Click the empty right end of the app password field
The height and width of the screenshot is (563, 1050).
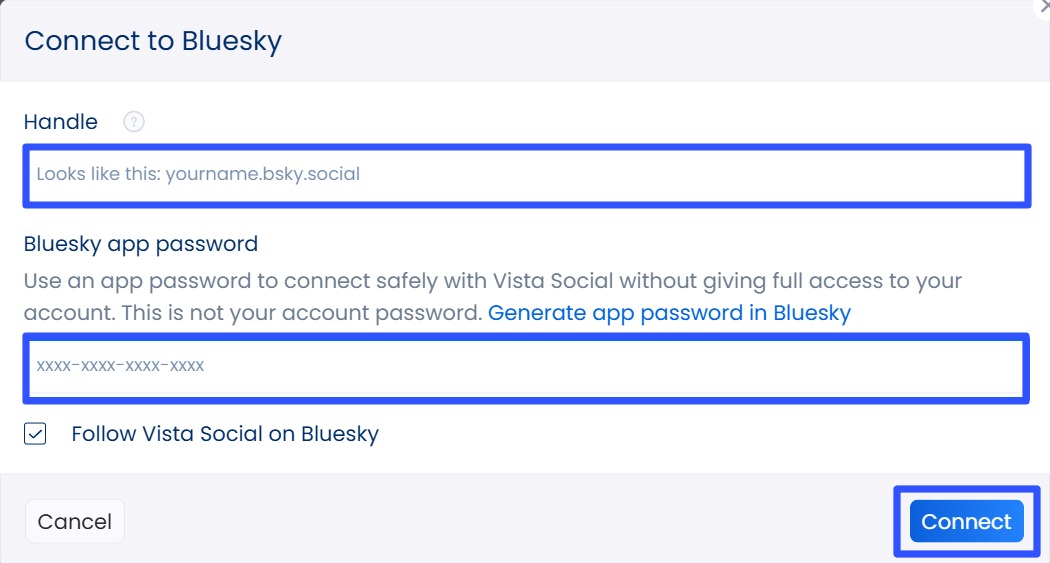(900, 367)
